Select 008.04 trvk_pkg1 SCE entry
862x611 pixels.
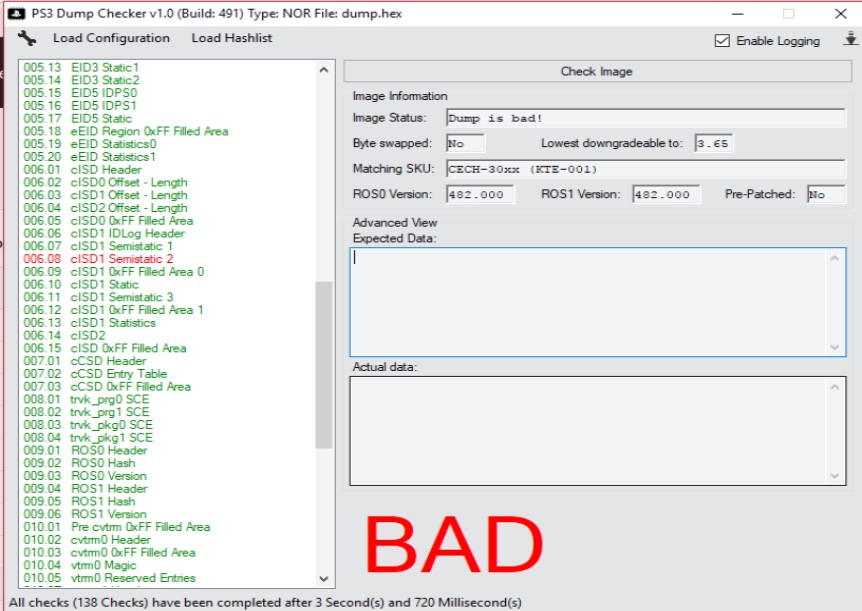point(88,438)
